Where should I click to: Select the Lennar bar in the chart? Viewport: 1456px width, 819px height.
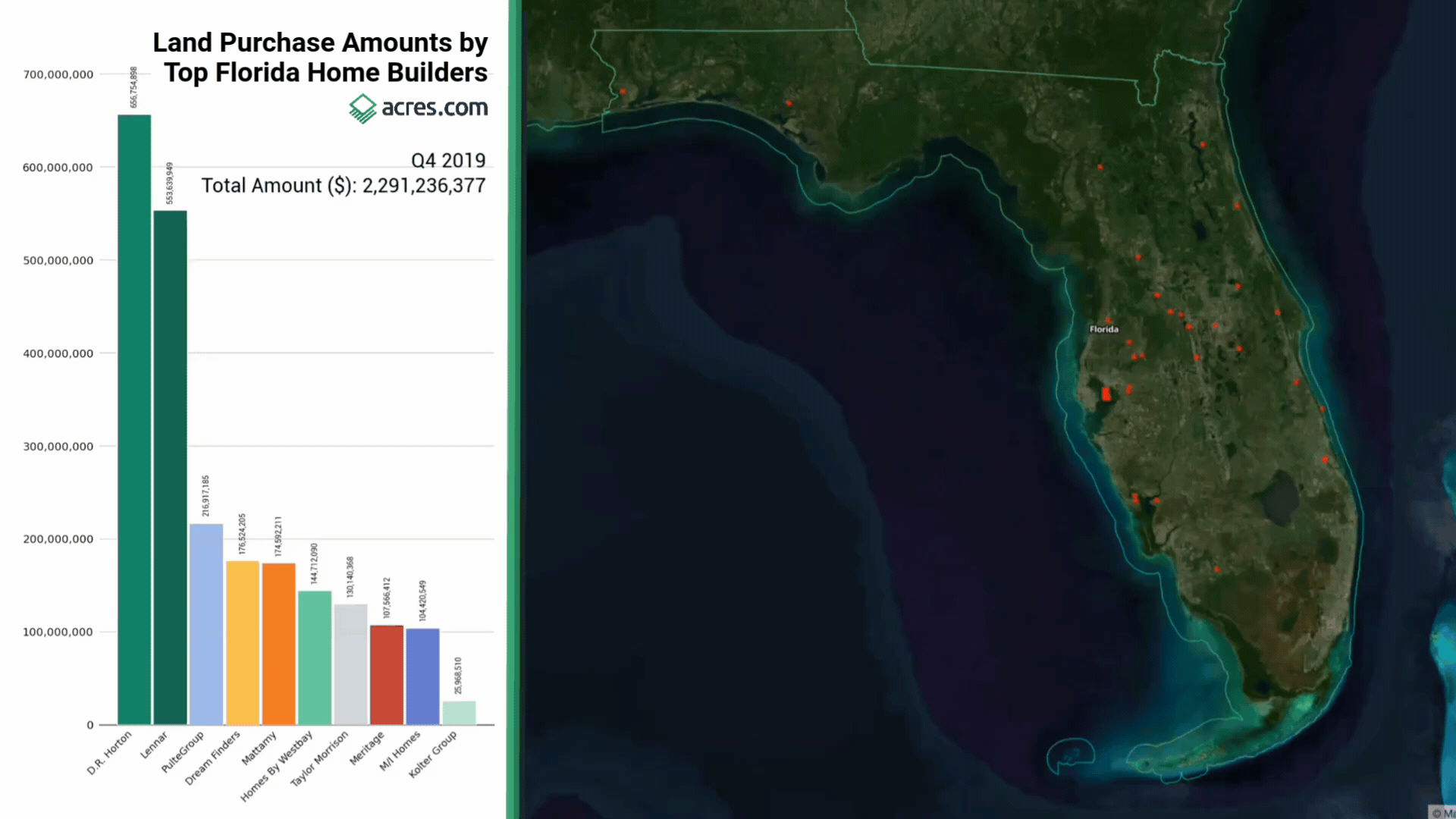tap(170, 467)
